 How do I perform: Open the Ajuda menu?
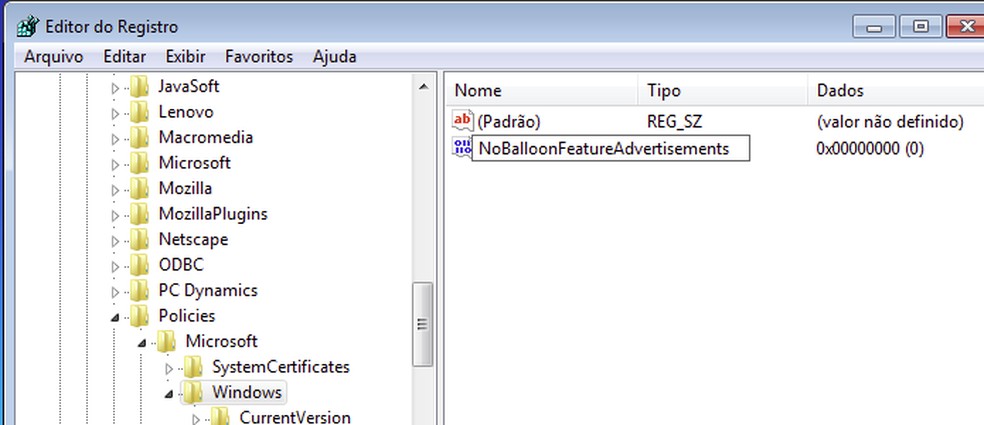point(334,56)
